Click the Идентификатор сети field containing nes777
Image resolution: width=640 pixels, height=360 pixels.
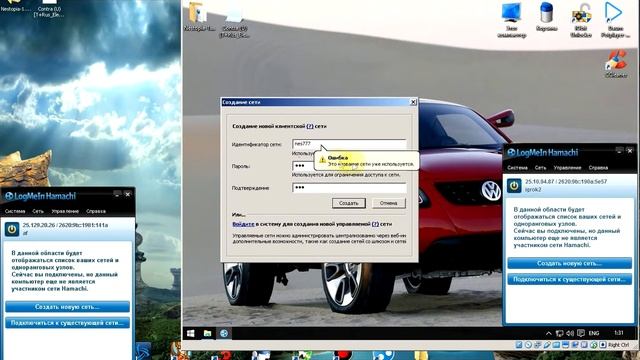coord(349,144)
